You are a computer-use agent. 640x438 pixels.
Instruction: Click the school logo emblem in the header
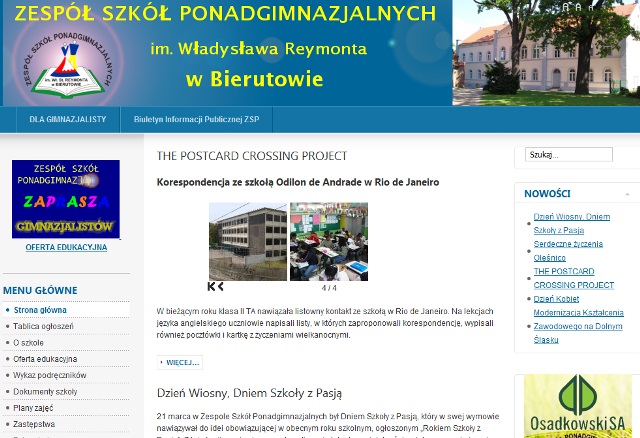click(x=68, y=65)
